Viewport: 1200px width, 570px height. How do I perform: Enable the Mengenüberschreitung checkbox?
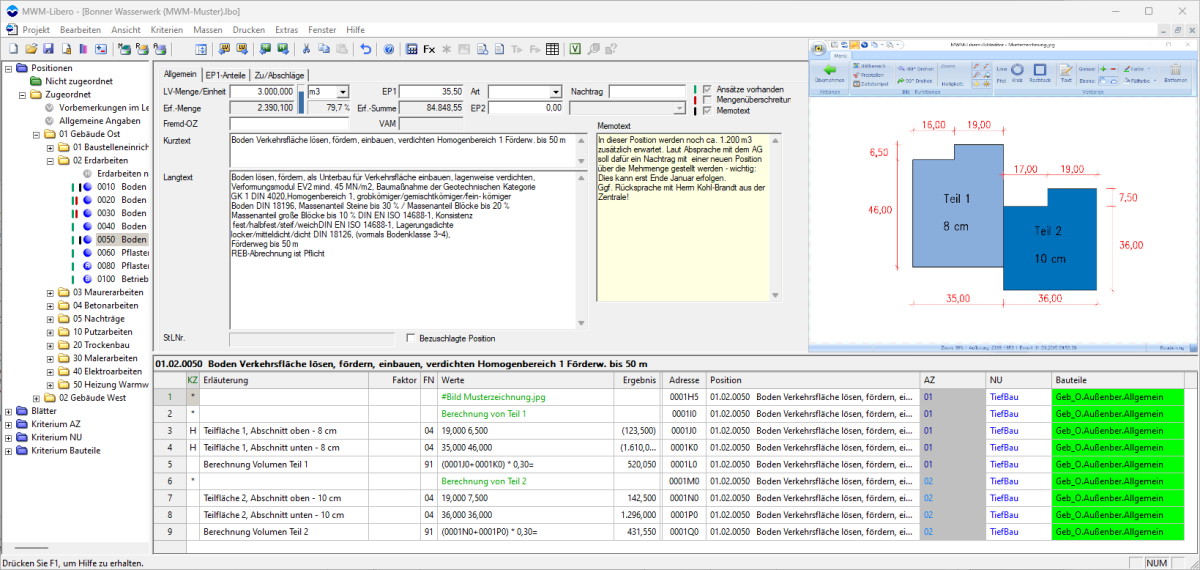(708, 100)
